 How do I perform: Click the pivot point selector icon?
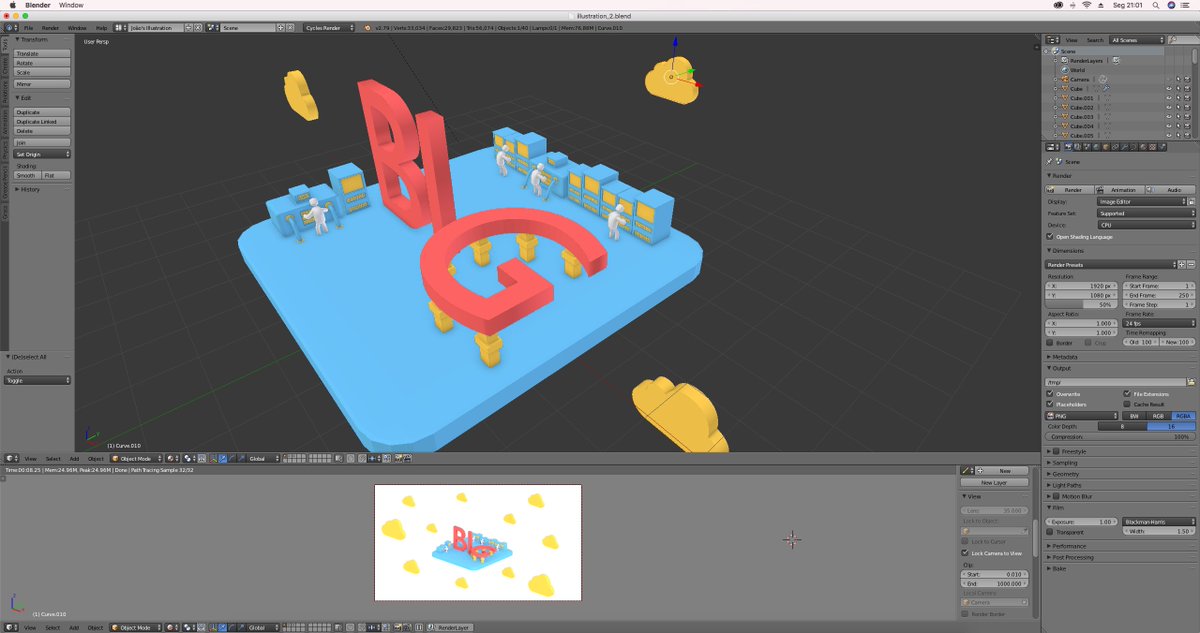189,458
